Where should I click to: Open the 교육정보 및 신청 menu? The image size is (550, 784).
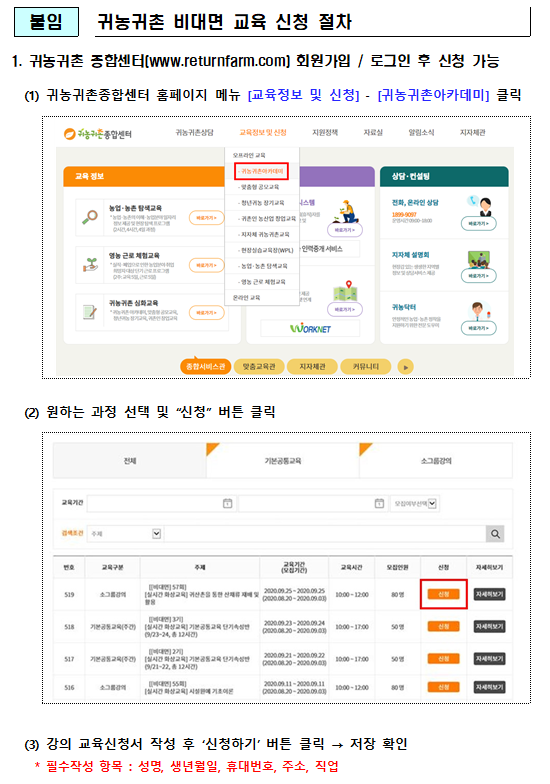point(262,132)
